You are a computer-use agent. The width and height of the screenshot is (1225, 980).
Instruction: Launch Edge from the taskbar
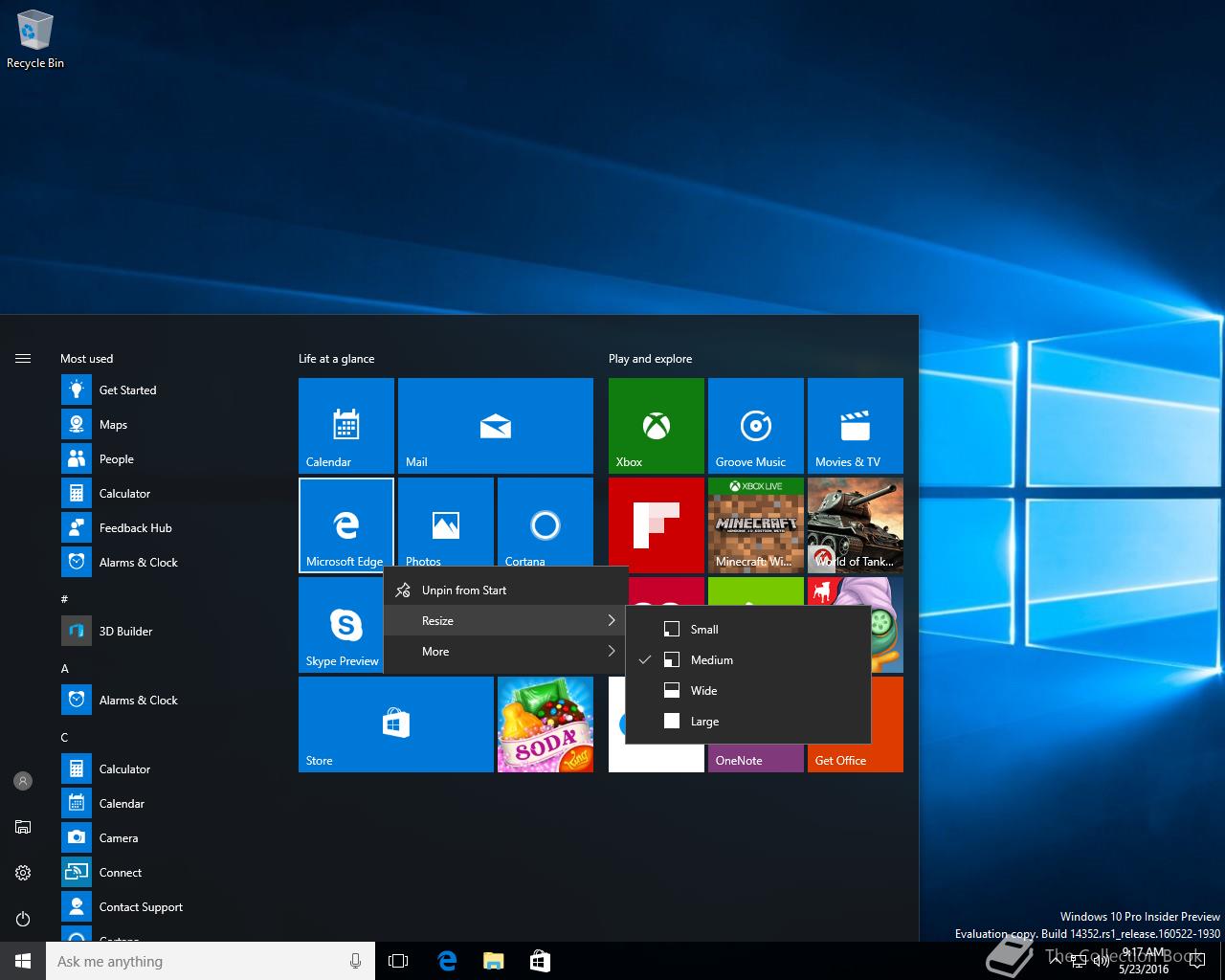(x=447, y=961)
